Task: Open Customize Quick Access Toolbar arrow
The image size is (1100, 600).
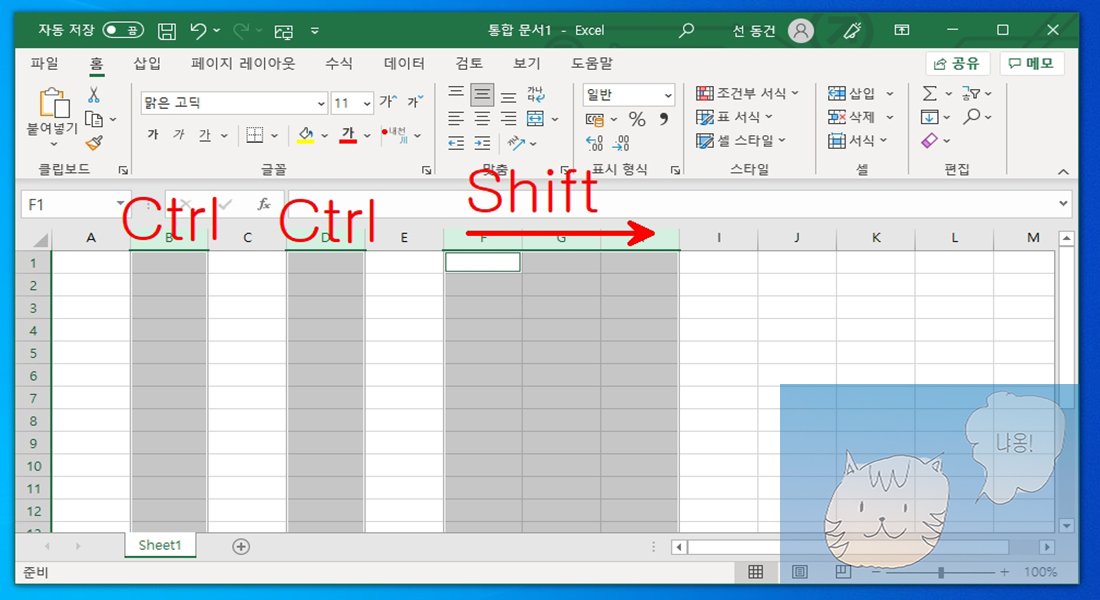Action: [x=315, y=31]
